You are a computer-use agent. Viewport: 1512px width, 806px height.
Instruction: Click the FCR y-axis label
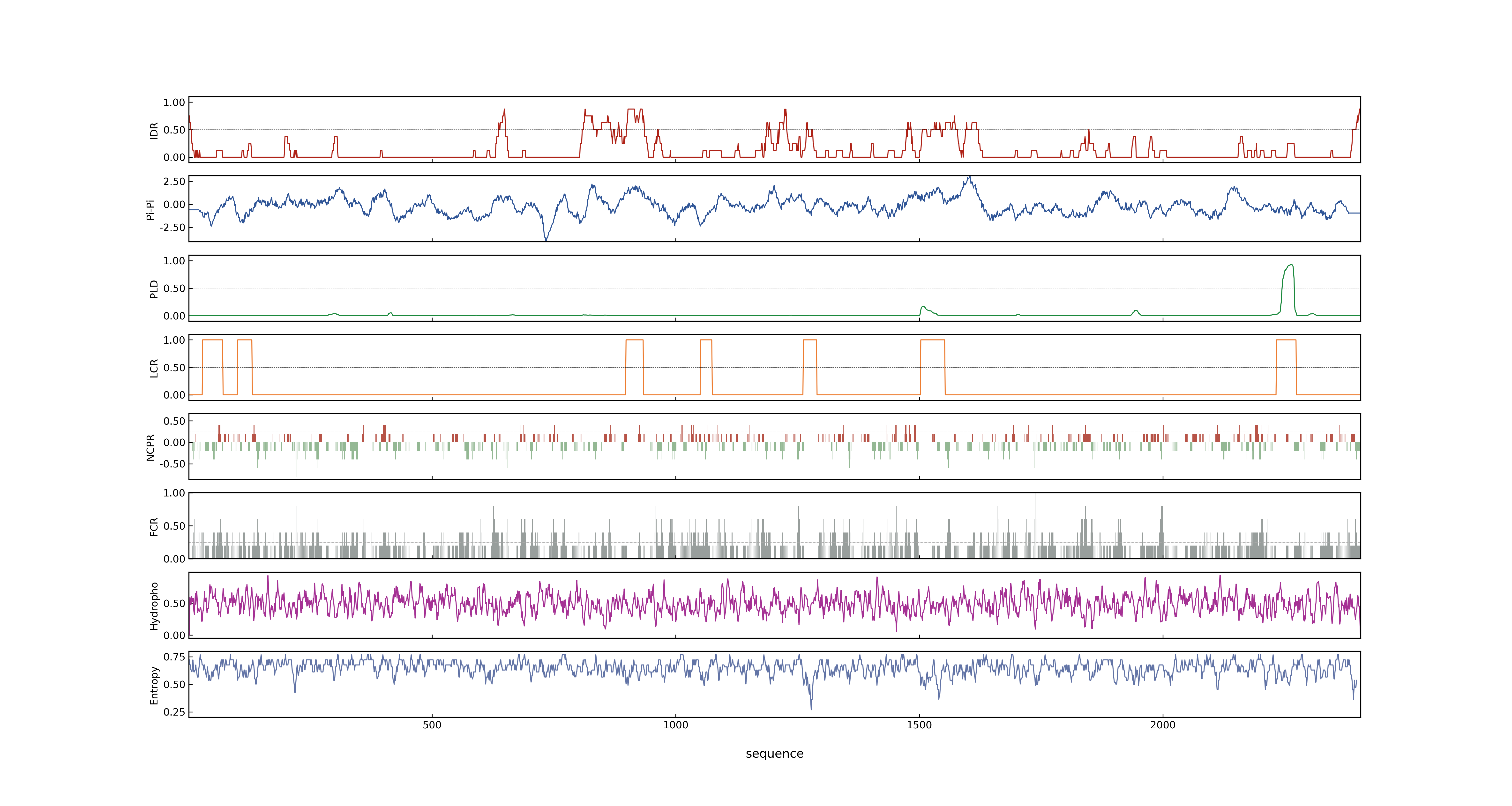(154, 526)
